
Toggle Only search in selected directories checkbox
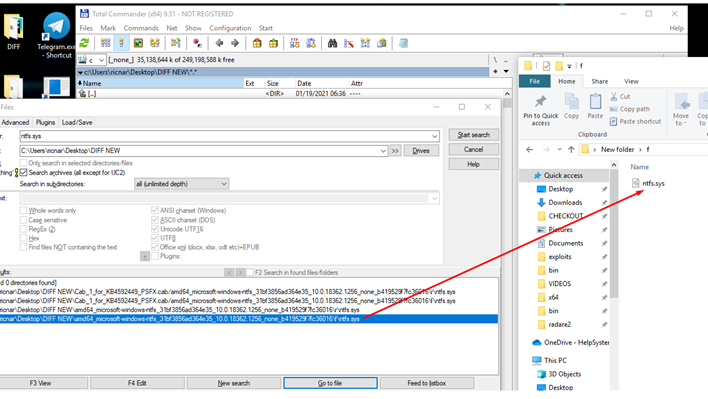pyautogui.click(x=23, y=163)
